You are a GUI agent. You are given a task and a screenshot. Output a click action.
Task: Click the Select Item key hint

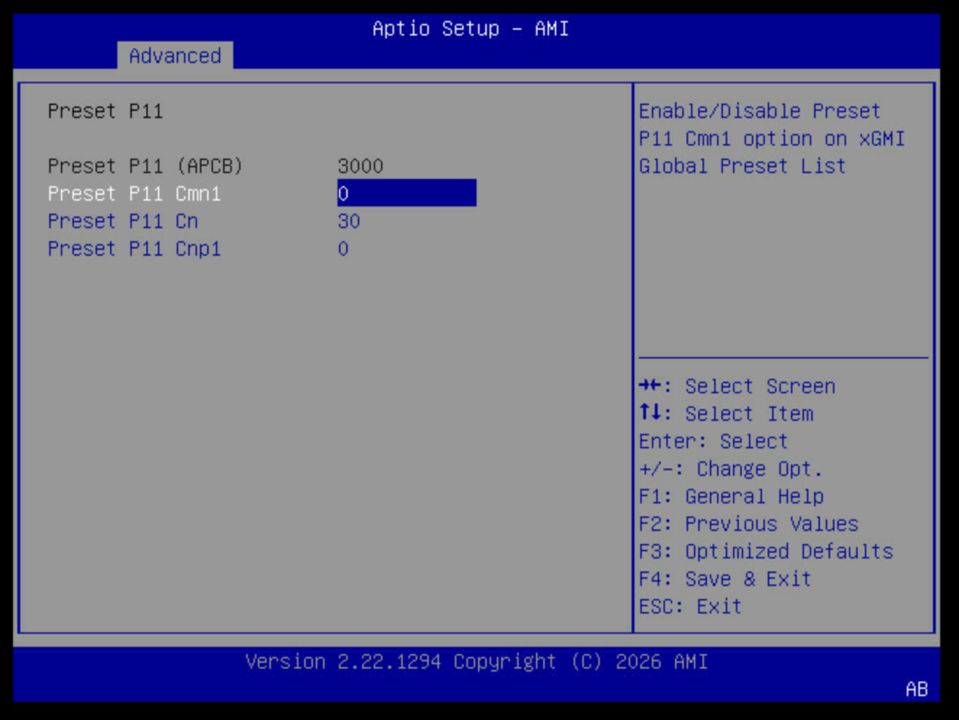click(x=726, y=414)
